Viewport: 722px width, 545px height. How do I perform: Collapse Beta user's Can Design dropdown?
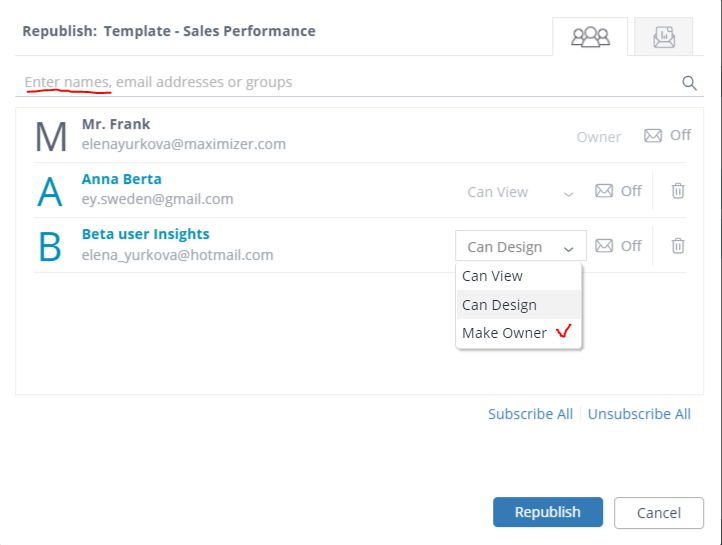pyautogui.click(x=520, y=247)
